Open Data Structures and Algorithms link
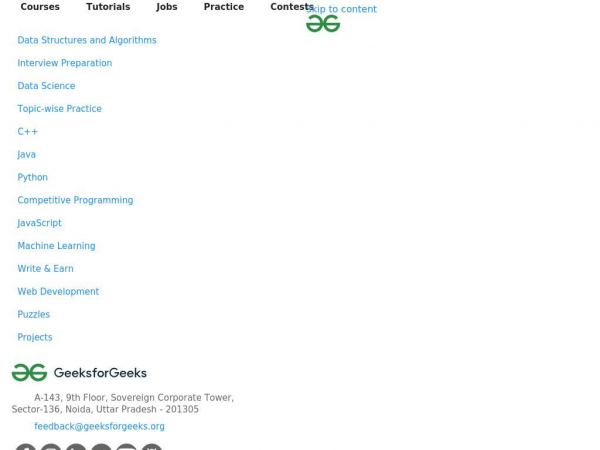The image size is (600, 450). [87, 40]
